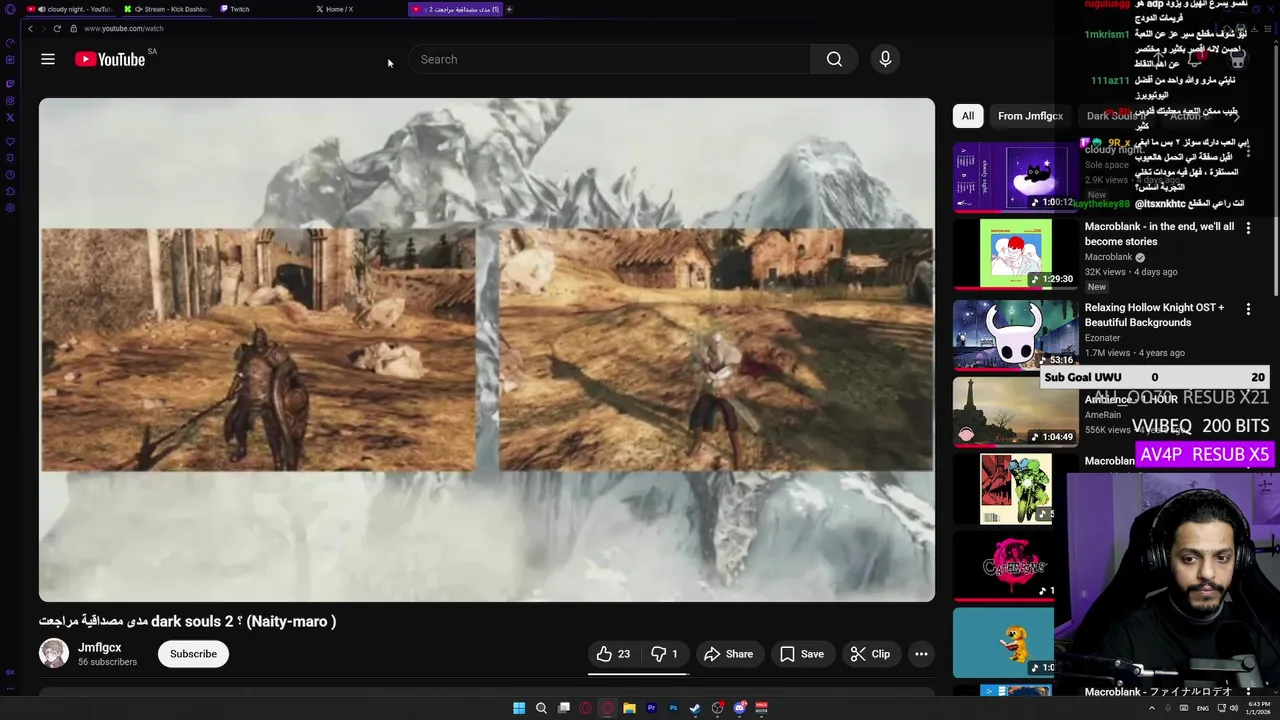Image resolution: width=1280 pixels, height=720 pixels.
Task: Open Discord from taskbar
Action: [740, 708]
